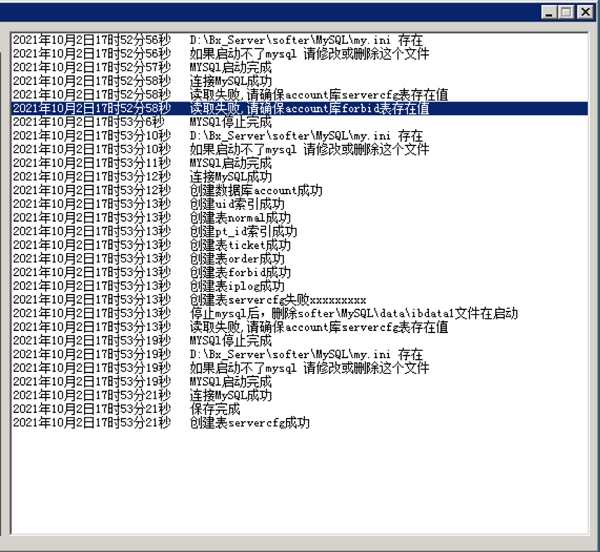600x552 pixels.
Task: Close the log window
Action: [584, 12]
